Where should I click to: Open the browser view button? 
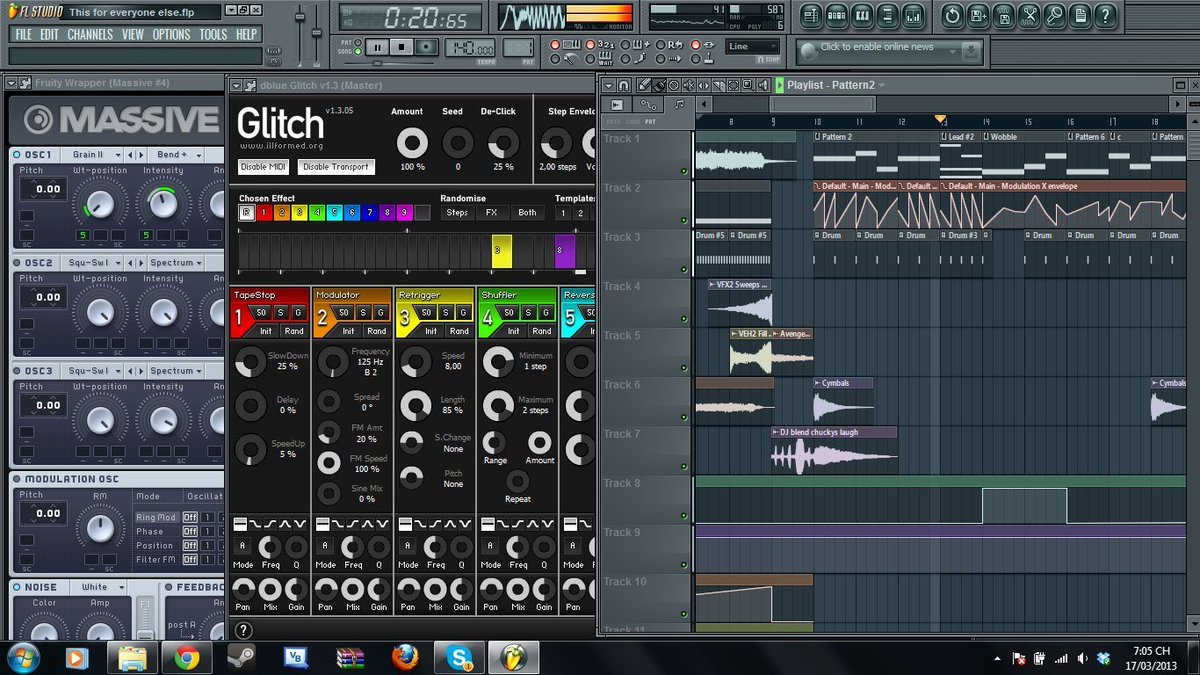coord(888,15)
